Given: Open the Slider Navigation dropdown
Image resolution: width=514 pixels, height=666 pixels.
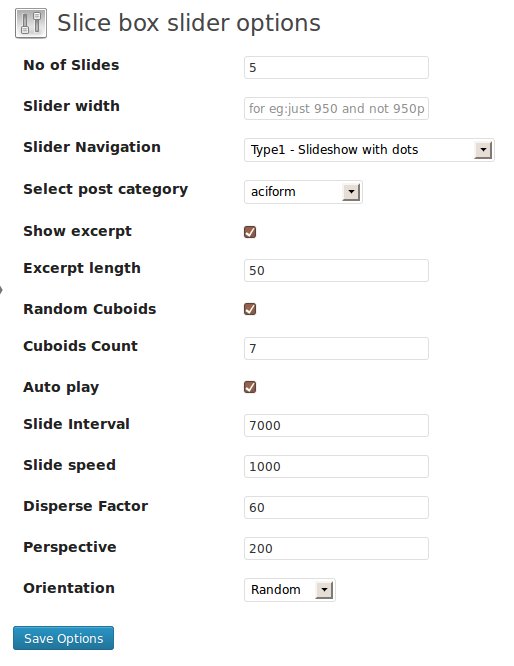Looking at the screenshot, I should click(x=369, y=150).
